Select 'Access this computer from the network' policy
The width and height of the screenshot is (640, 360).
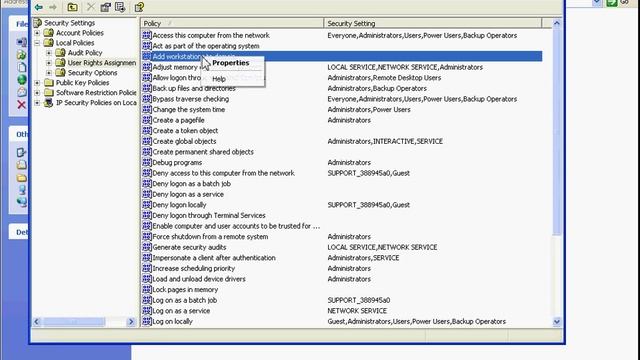[211, 35]
